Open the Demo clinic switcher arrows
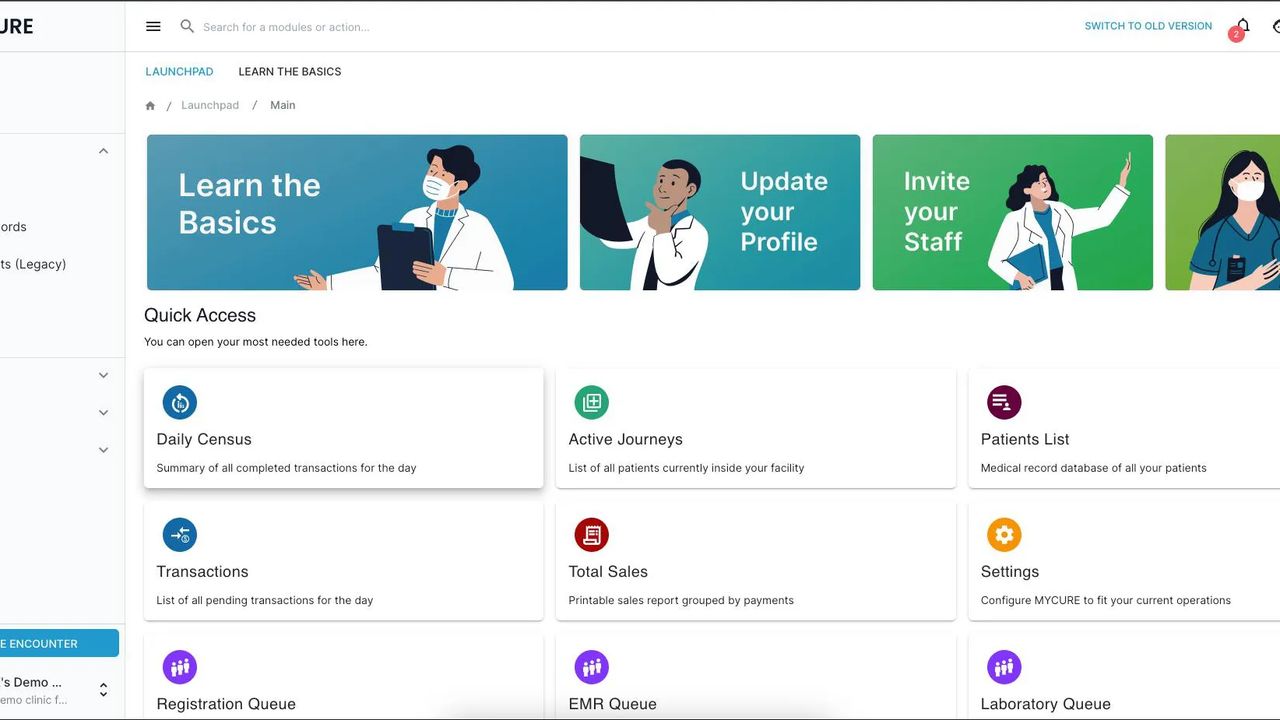This screenshot has width=1280, height=720. 103,691
